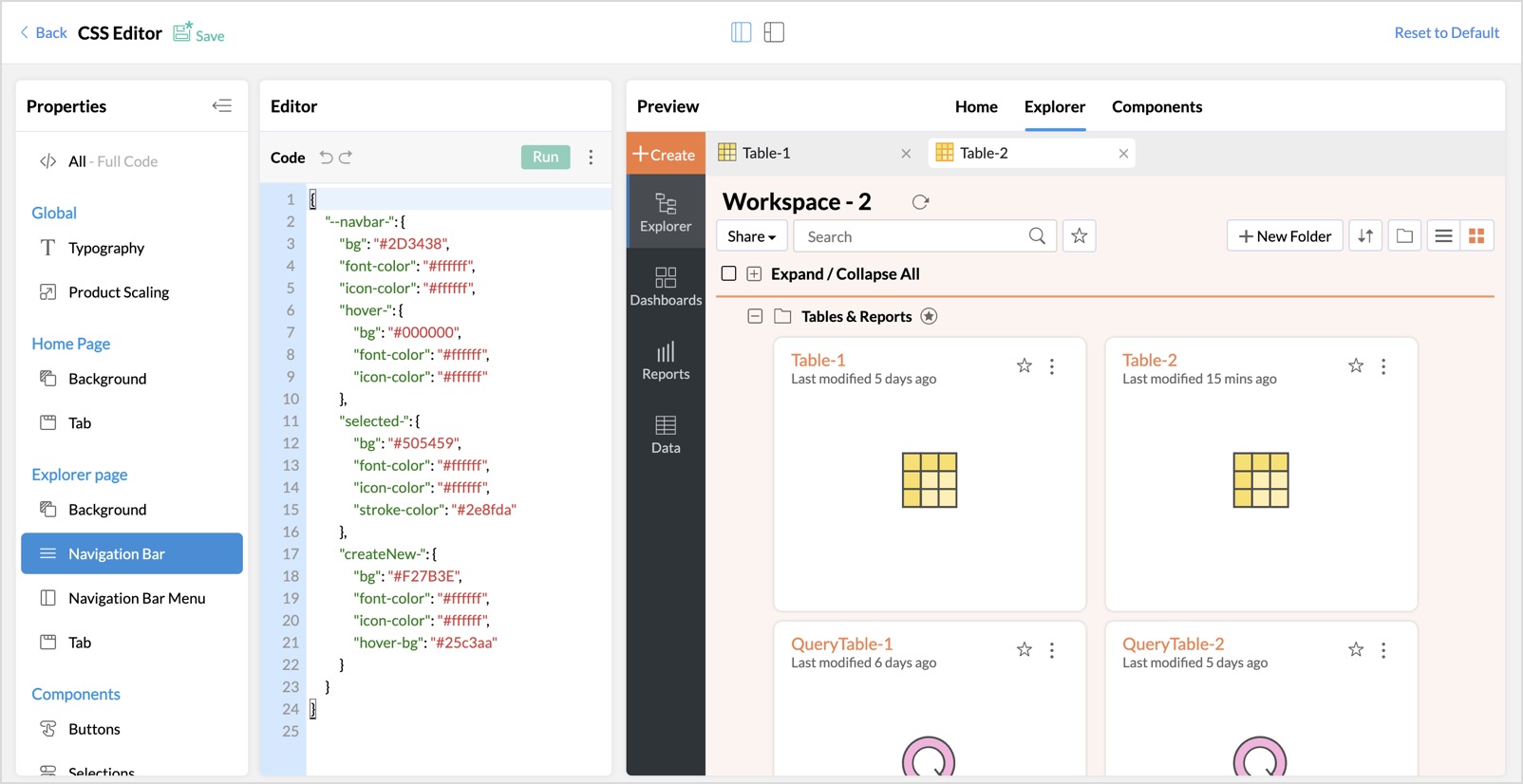The height and width of the screenshot is (784, 1523).
Task: Close the Table-2 tab
Action: (1123, 154)
